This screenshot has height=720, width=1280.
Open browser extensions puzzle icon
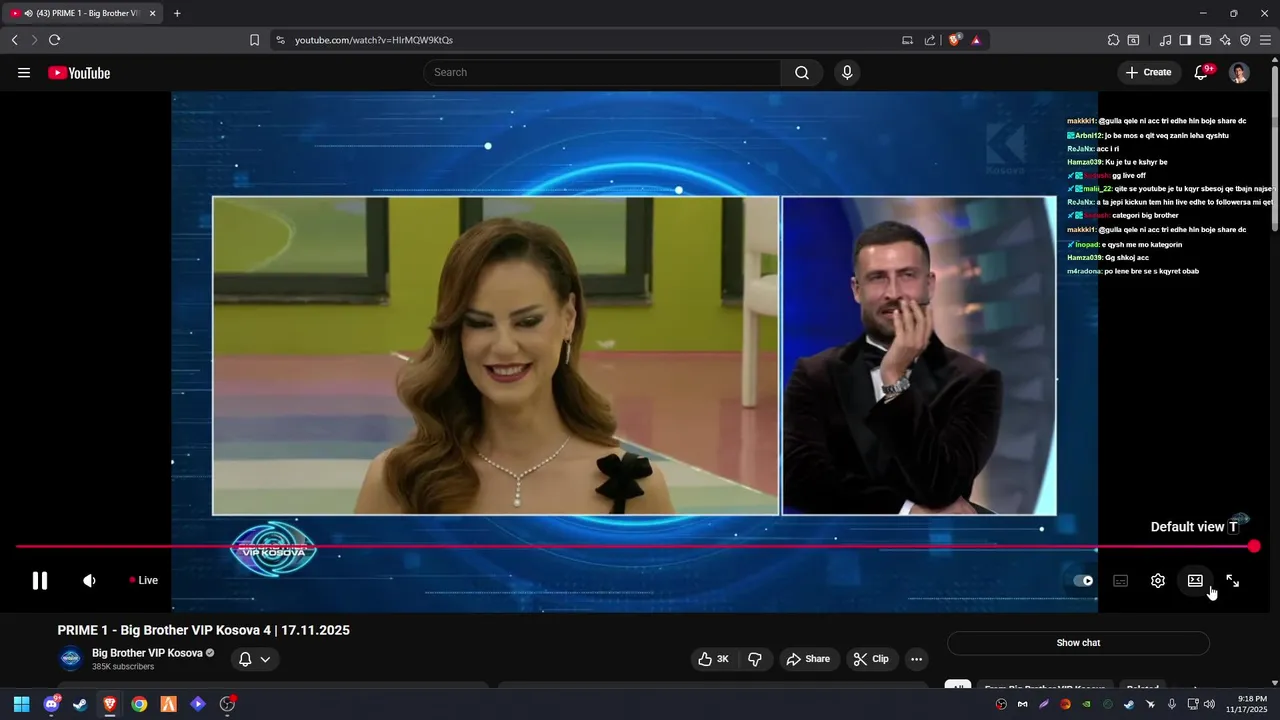tap(1113, 40)
